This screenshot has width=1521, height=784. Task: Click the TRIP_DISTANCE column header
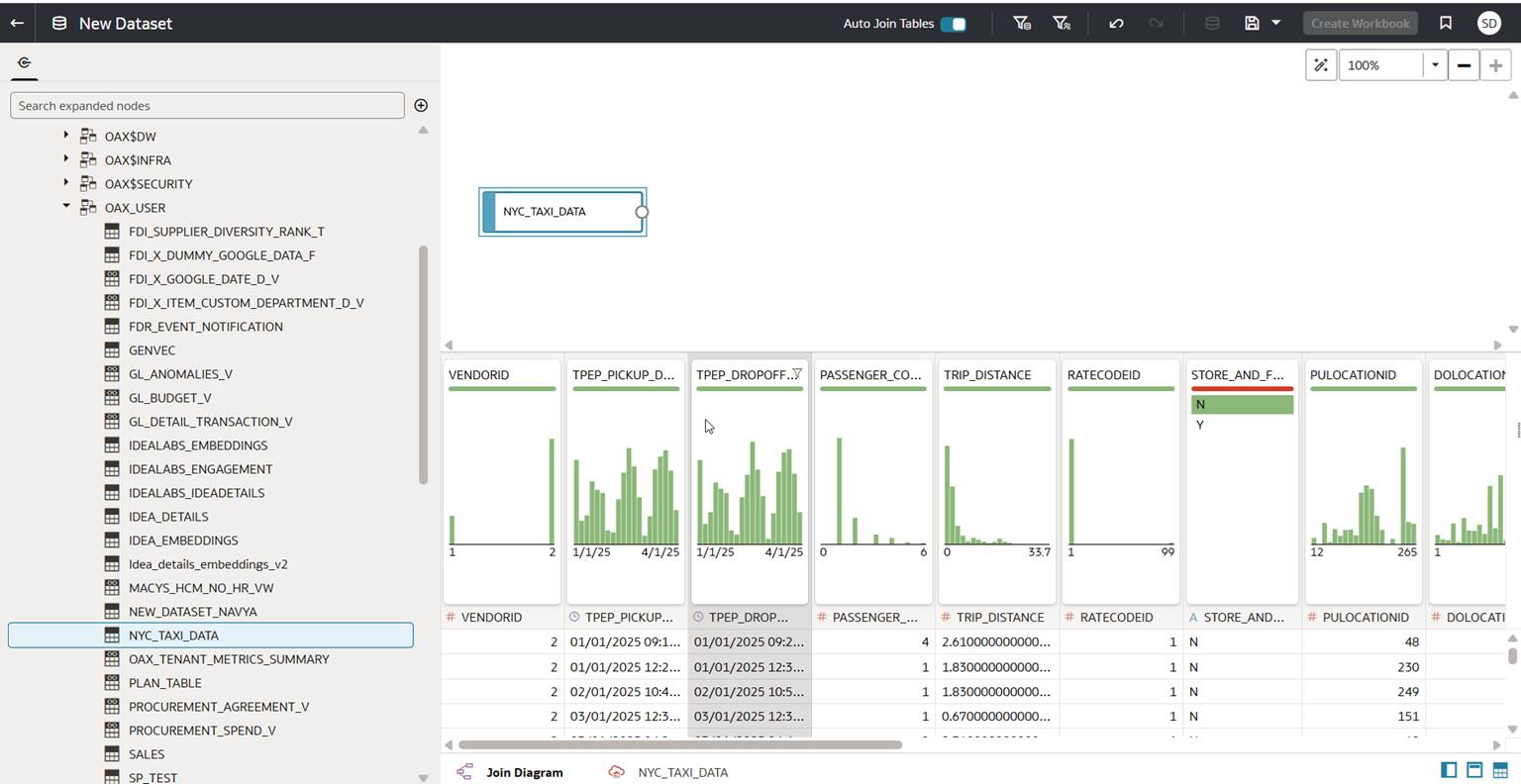(x=998, y=617)
